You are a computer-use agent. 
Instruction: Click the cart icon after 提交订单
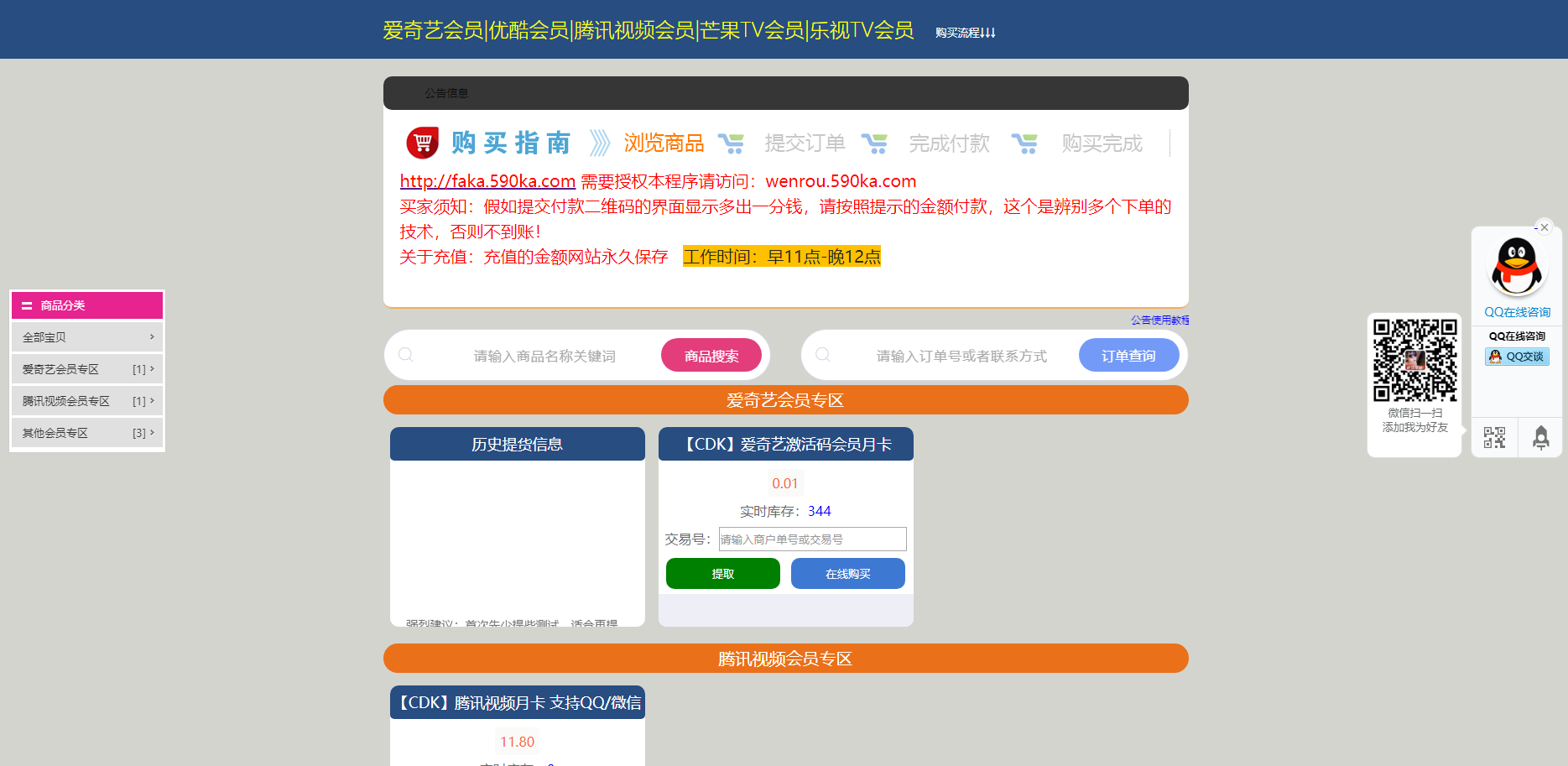(x=874, y=143)
